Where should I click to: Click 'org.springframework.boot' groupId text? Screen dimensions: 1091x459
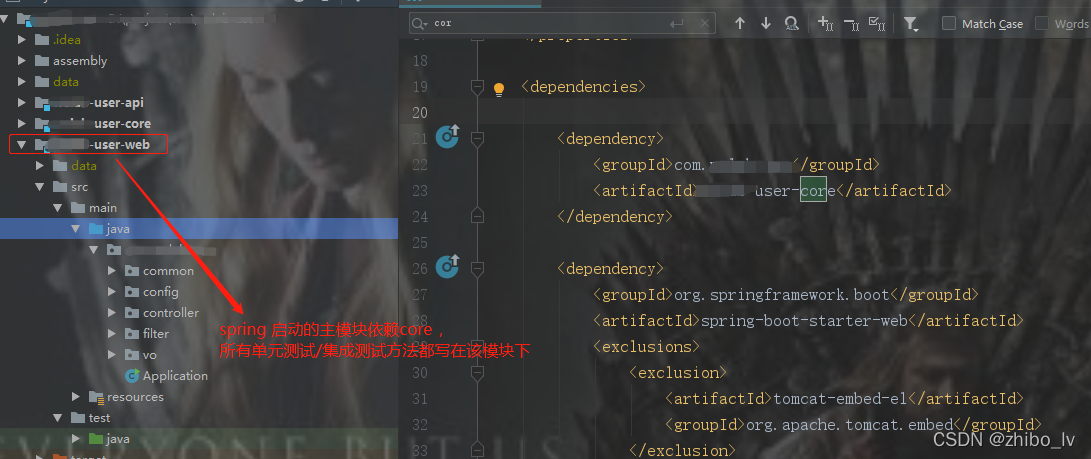click(x=782, y=295)
